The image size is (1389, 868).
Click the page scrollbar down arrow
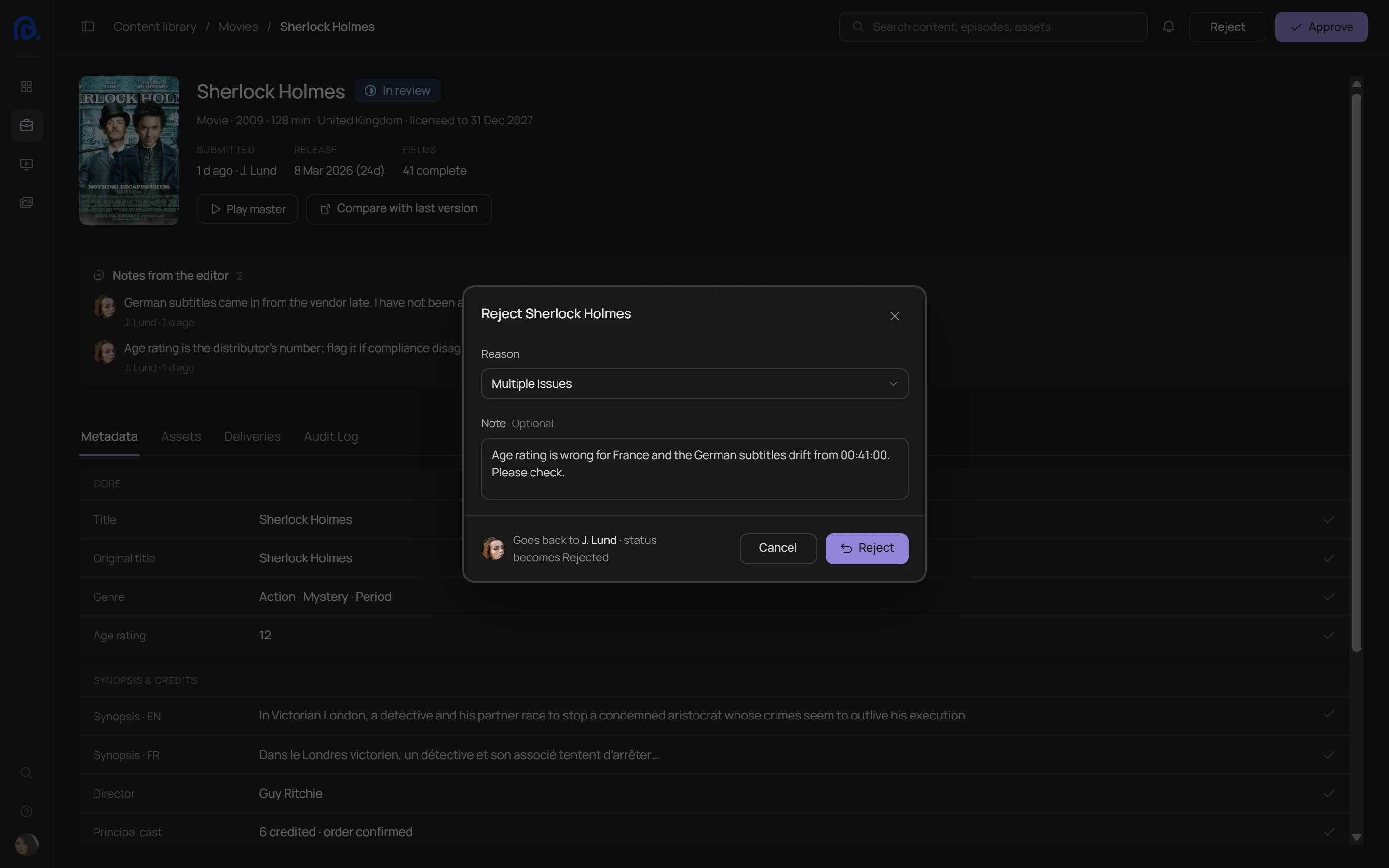pyautogui.click(x=1356, y=837)
